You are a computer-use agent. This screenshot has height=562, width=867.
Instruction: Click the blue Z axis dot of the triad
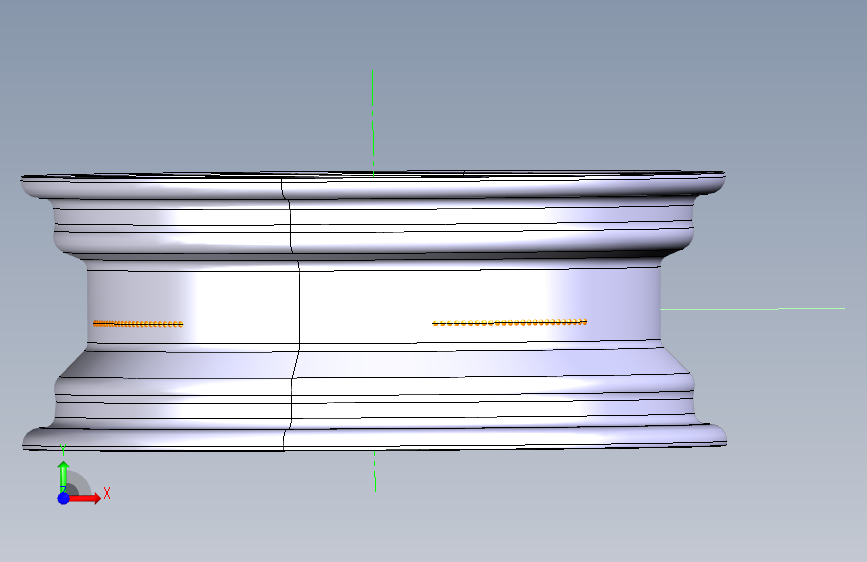click(64, 498)
